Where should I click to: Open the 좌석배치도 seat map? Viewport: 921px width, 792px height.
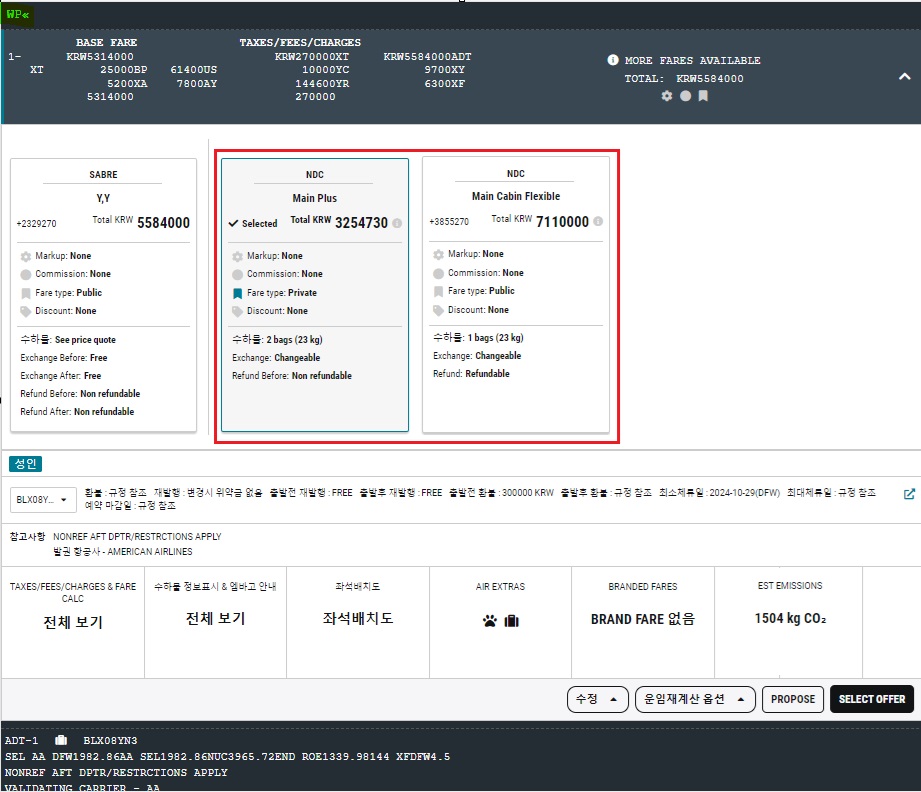(358, 618)
